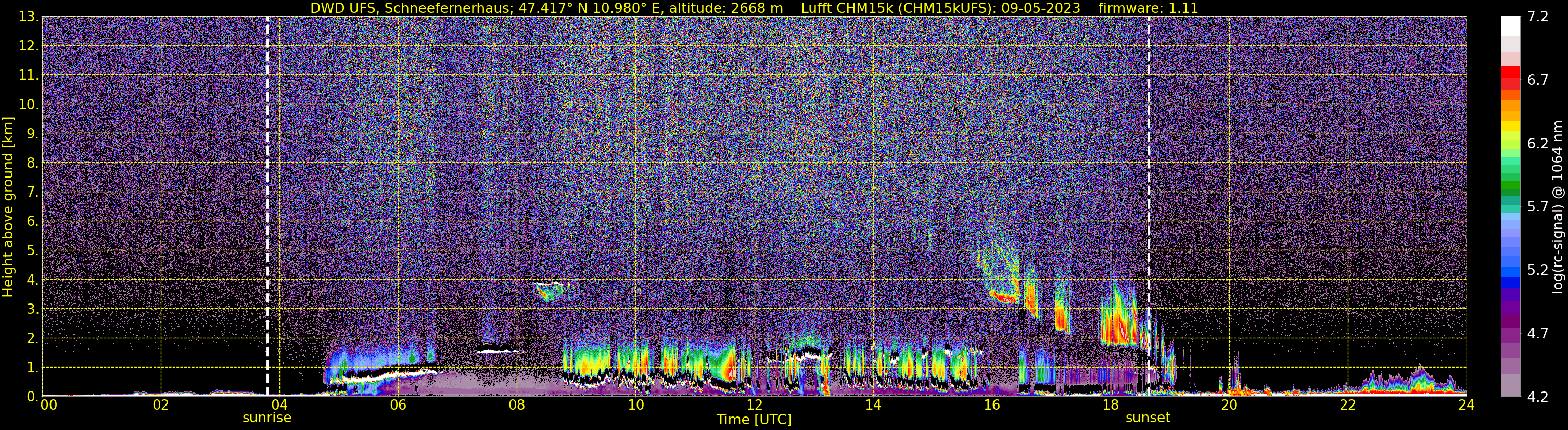Click the '00' time tick label
This screenshot has width=1568, height=430.
[x=49, y=405]
